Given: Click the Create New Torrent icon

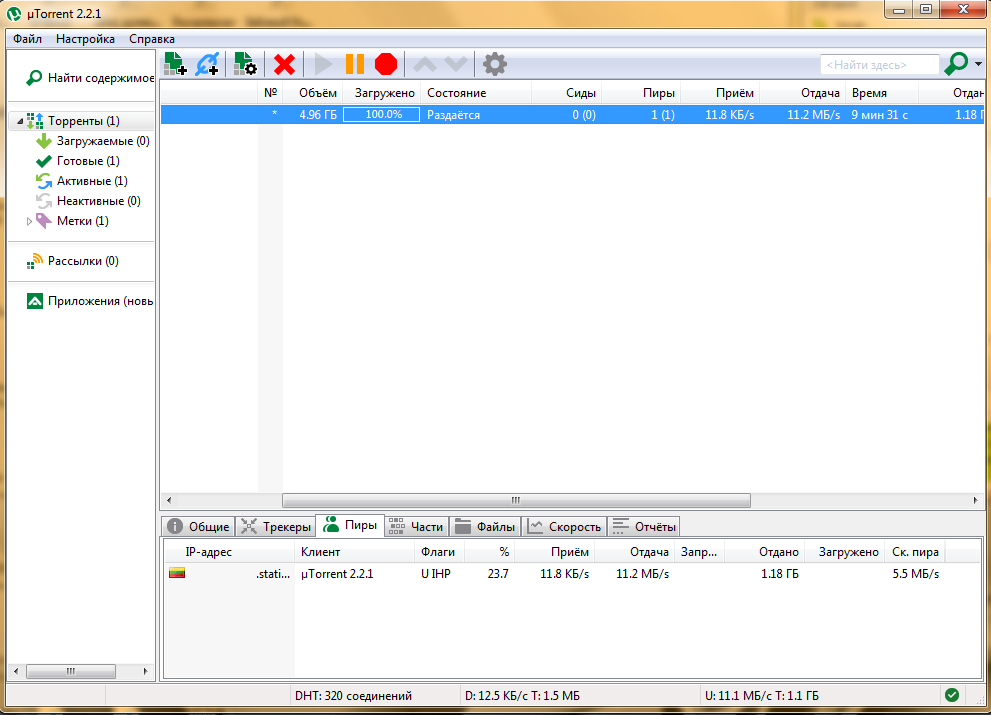Looking at the screenshot, I should click(245, 64).
